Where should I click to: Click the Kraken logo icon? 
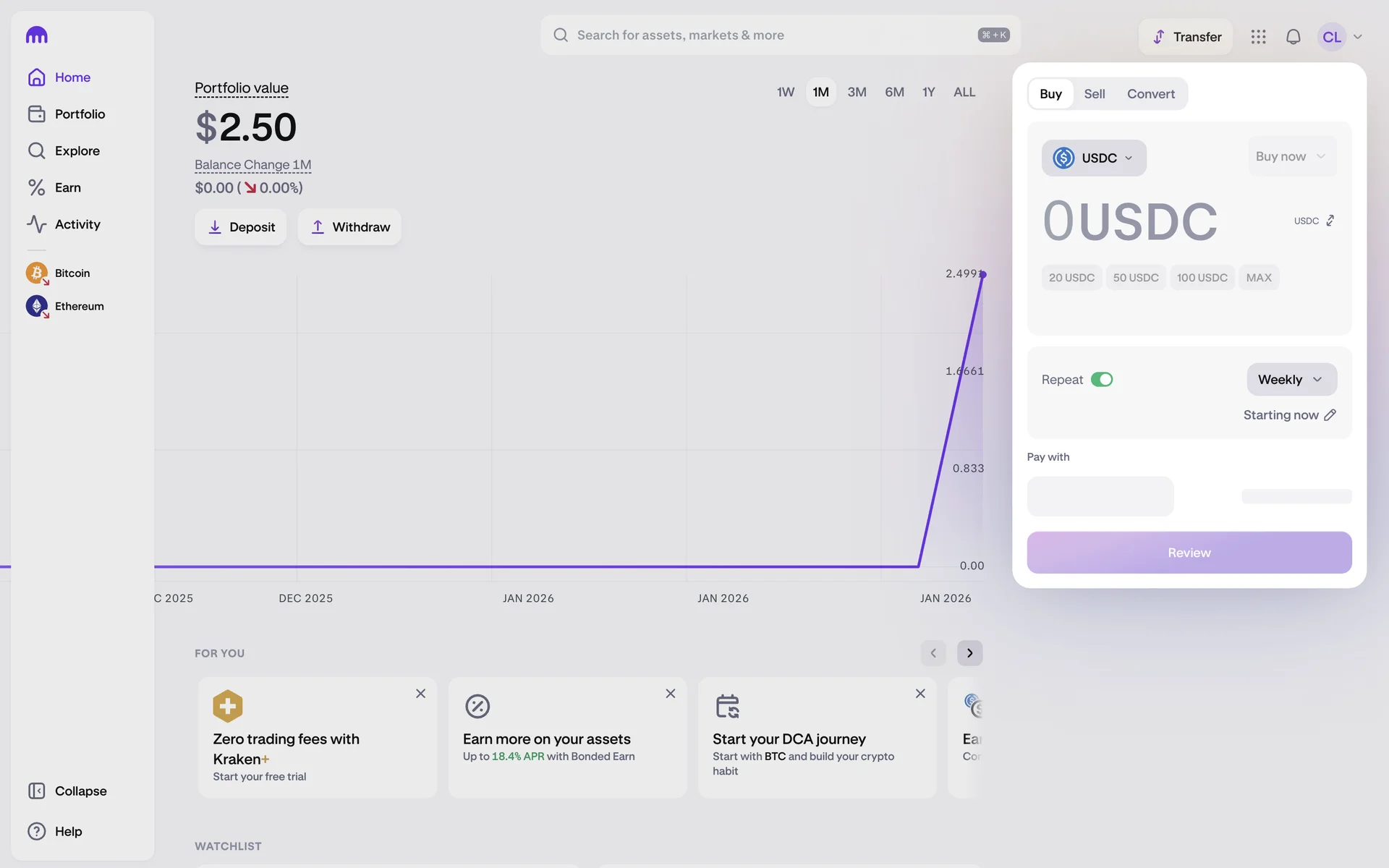tap(36, 35)
